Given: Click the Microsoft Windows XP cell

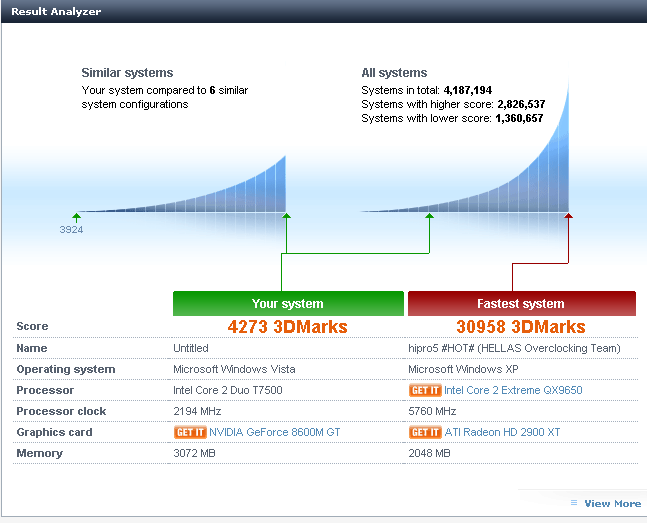Looking at the screenshot, I should [463, 369].
